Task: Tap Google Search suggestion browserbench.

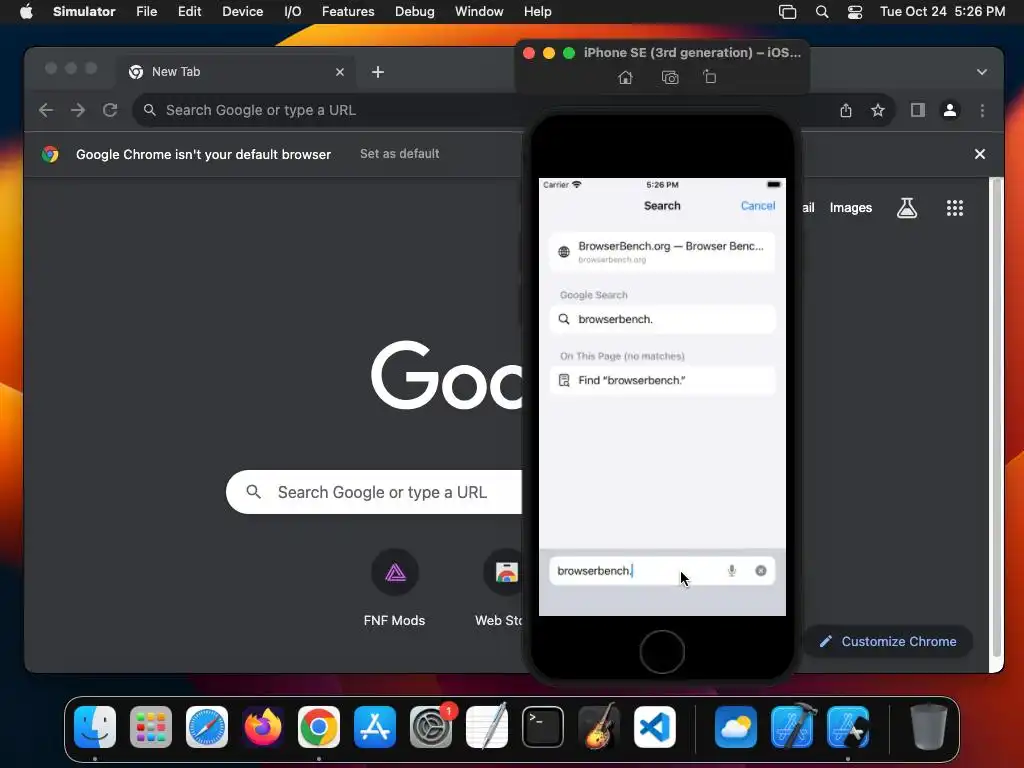Action: [662, 319]
